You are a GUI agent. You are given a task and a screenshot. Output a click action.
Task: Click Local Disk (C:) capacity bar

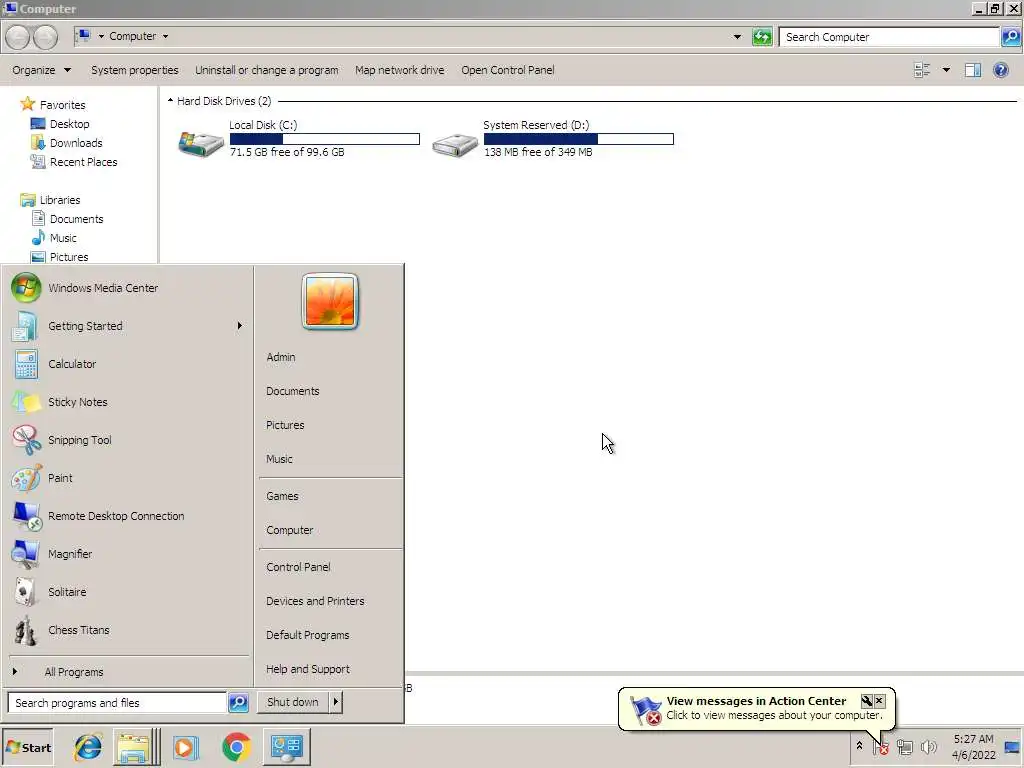325,138
